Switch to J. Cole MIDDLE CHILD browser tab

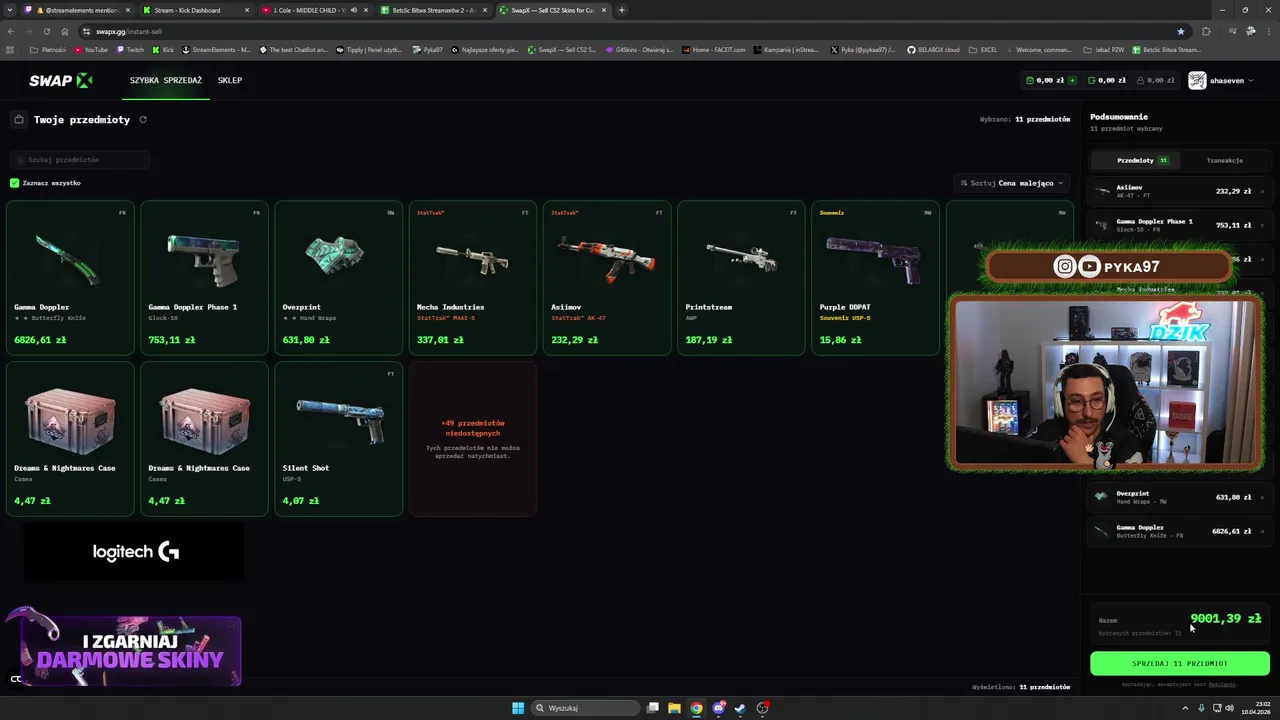point(313,10)
